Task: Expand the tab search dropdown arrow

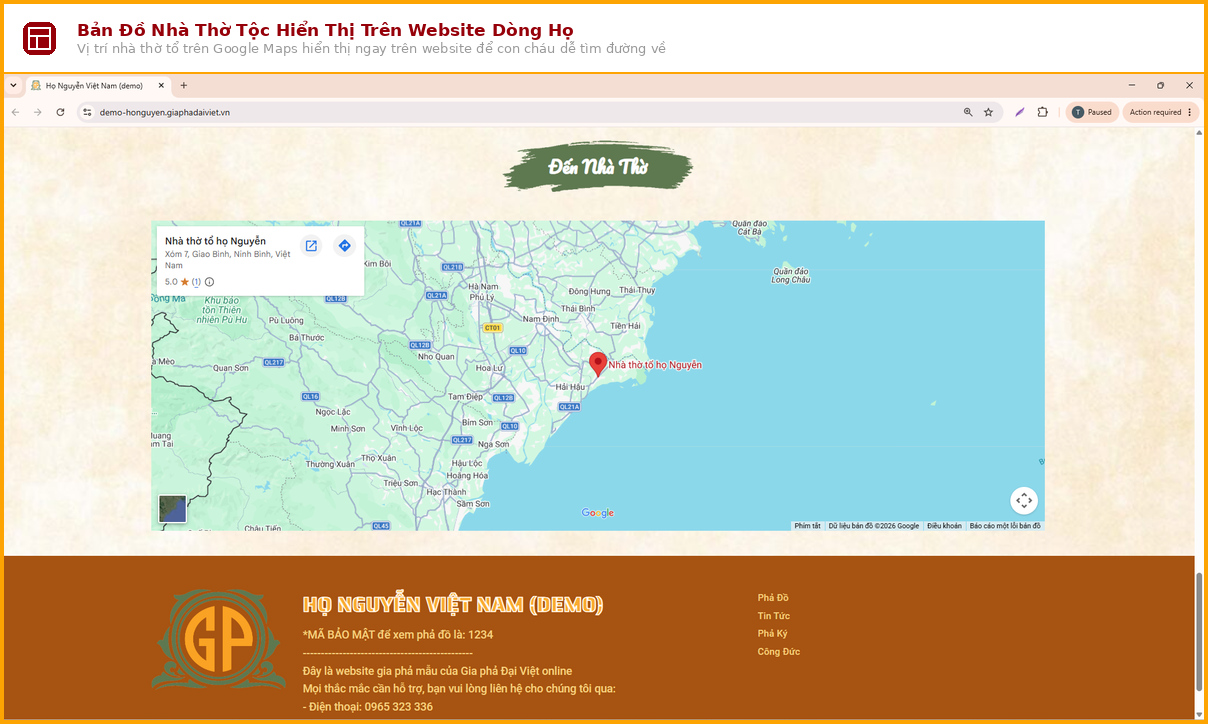Action: [x=14, y=86]
